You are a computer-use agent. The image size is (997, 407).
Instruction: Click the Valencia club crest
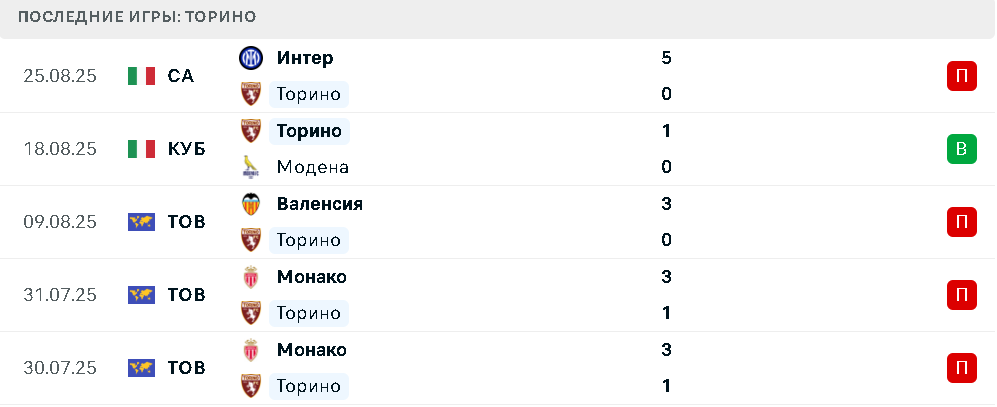(251, 204)
